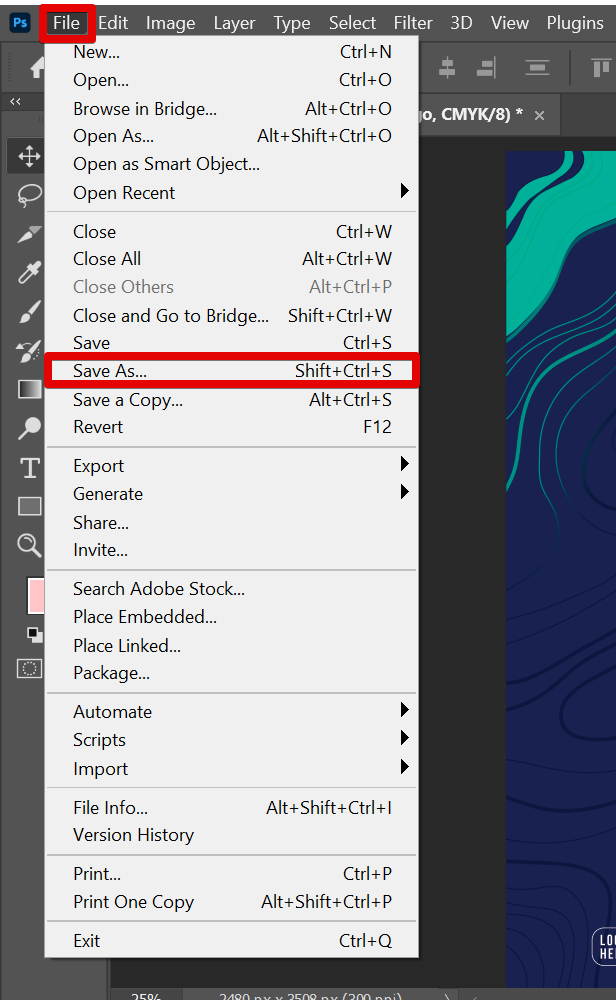Viewport: 616px width, 1000px height.
Task: Activate the Zoom tool
Action: click(29, 545)
